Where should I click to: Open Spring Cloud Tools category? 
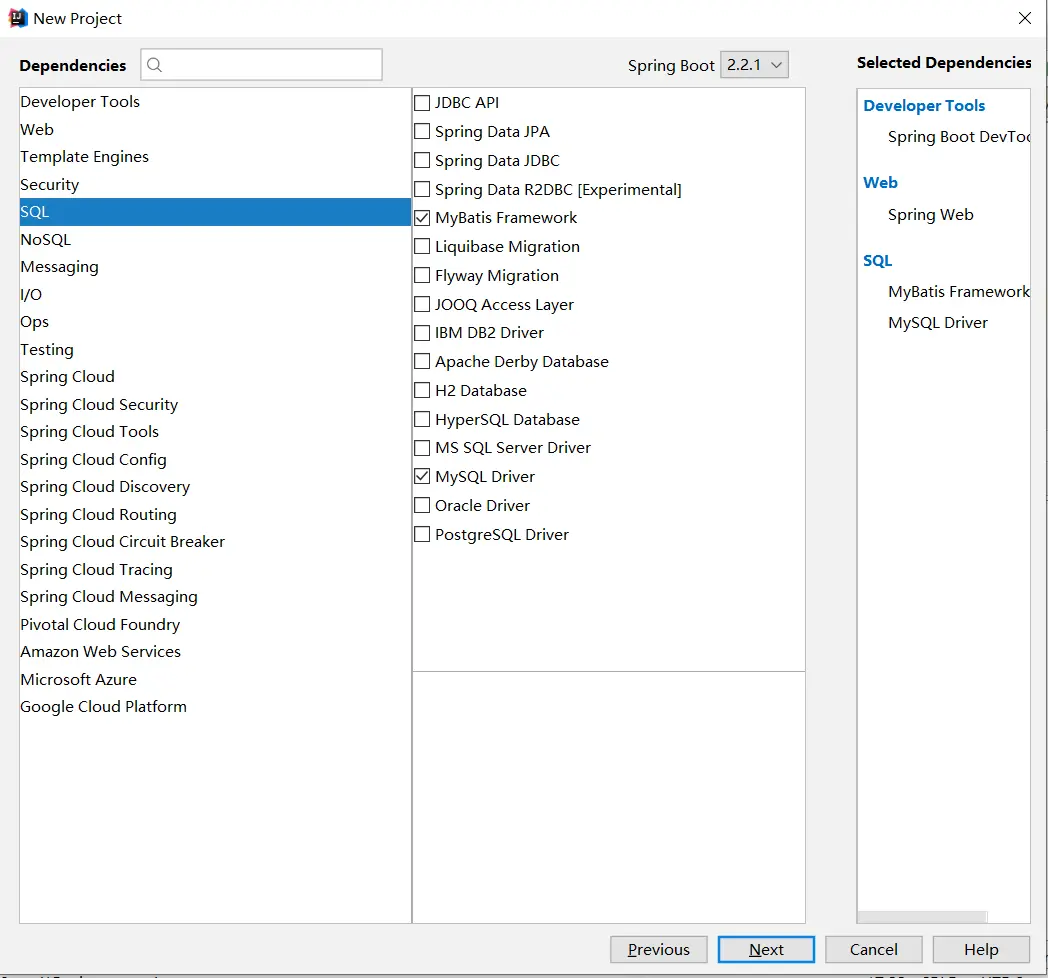click(215, 432)
